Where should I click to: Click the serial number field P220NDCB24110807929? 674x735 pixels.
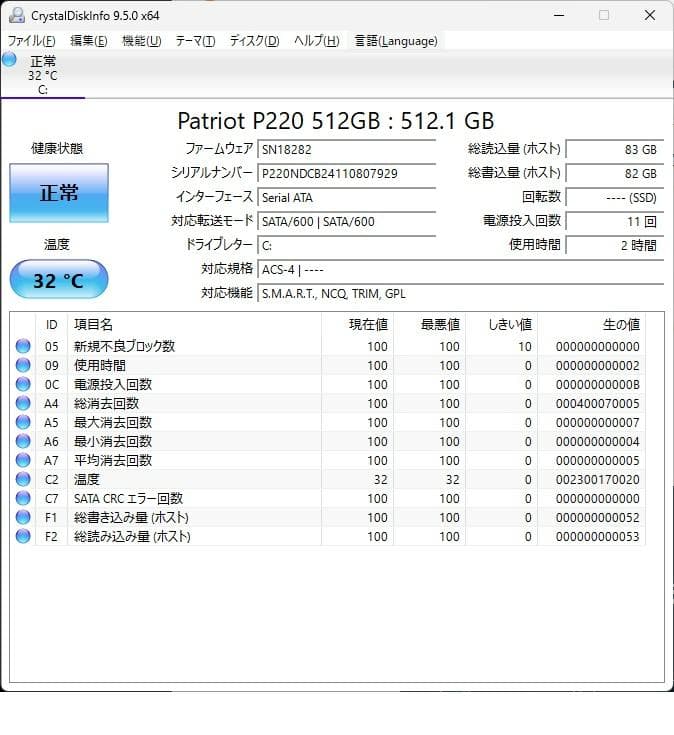(x=346, y=173)
